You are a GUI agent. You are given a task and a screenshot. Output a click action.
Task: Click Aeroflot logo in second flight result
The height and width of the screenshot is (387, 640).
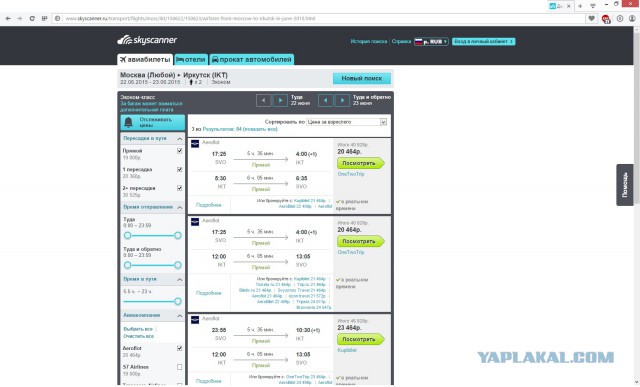tap(195, 221)
